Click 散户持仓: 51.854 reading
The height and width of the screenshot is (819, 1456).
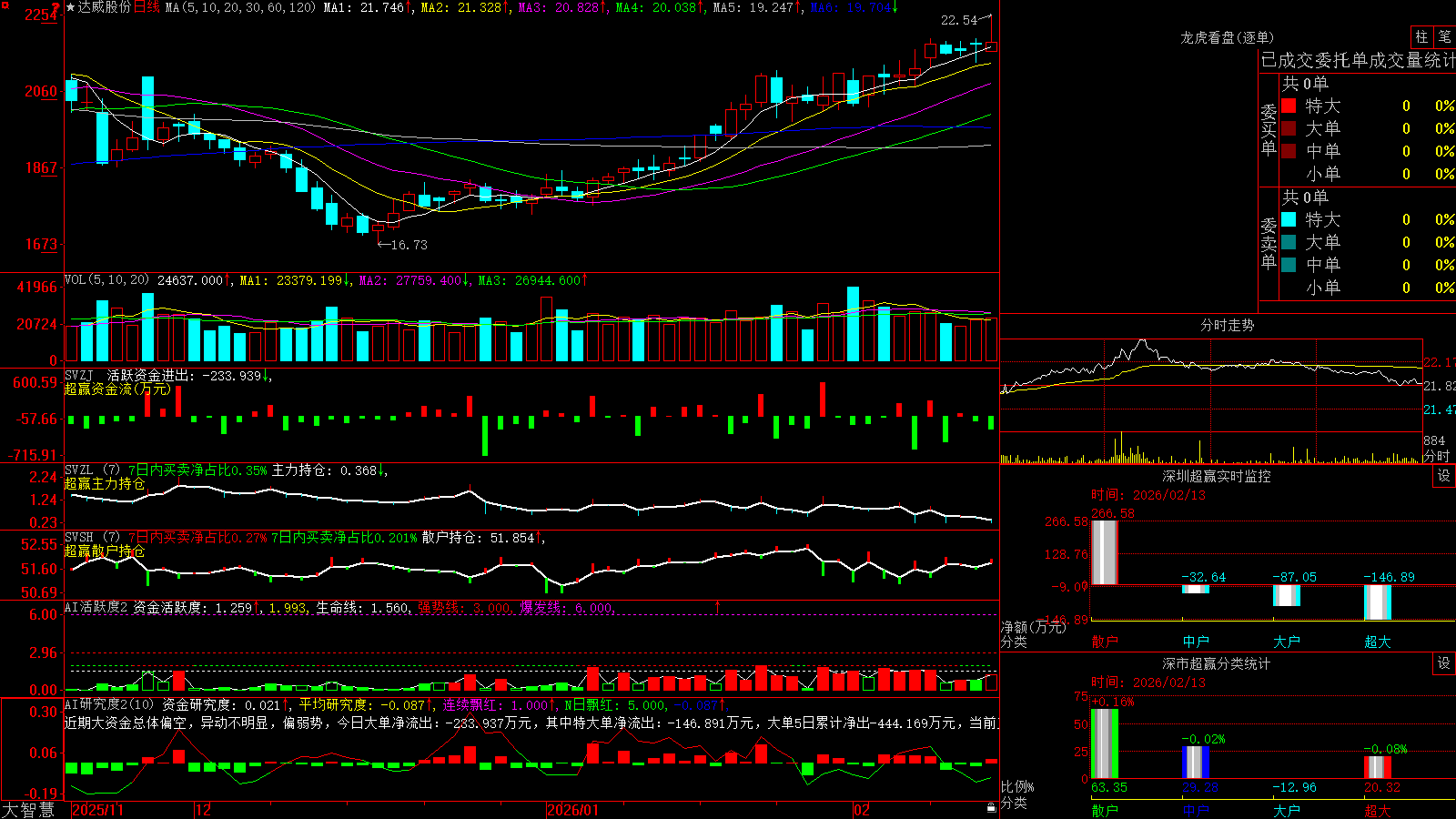(x=478, y=538)
